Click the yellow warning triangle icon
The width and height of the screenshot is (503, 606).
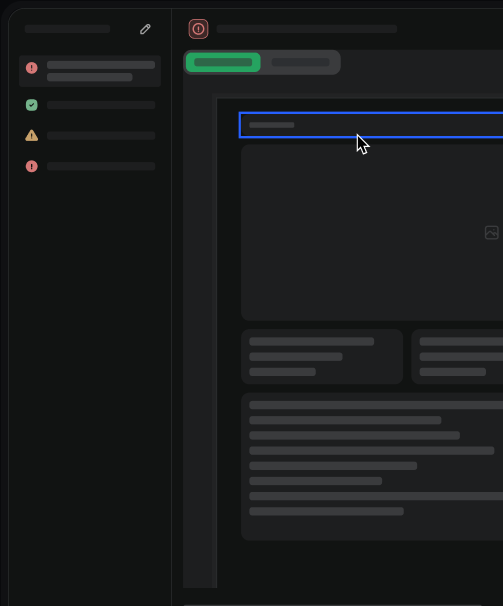tap(32, 136)
